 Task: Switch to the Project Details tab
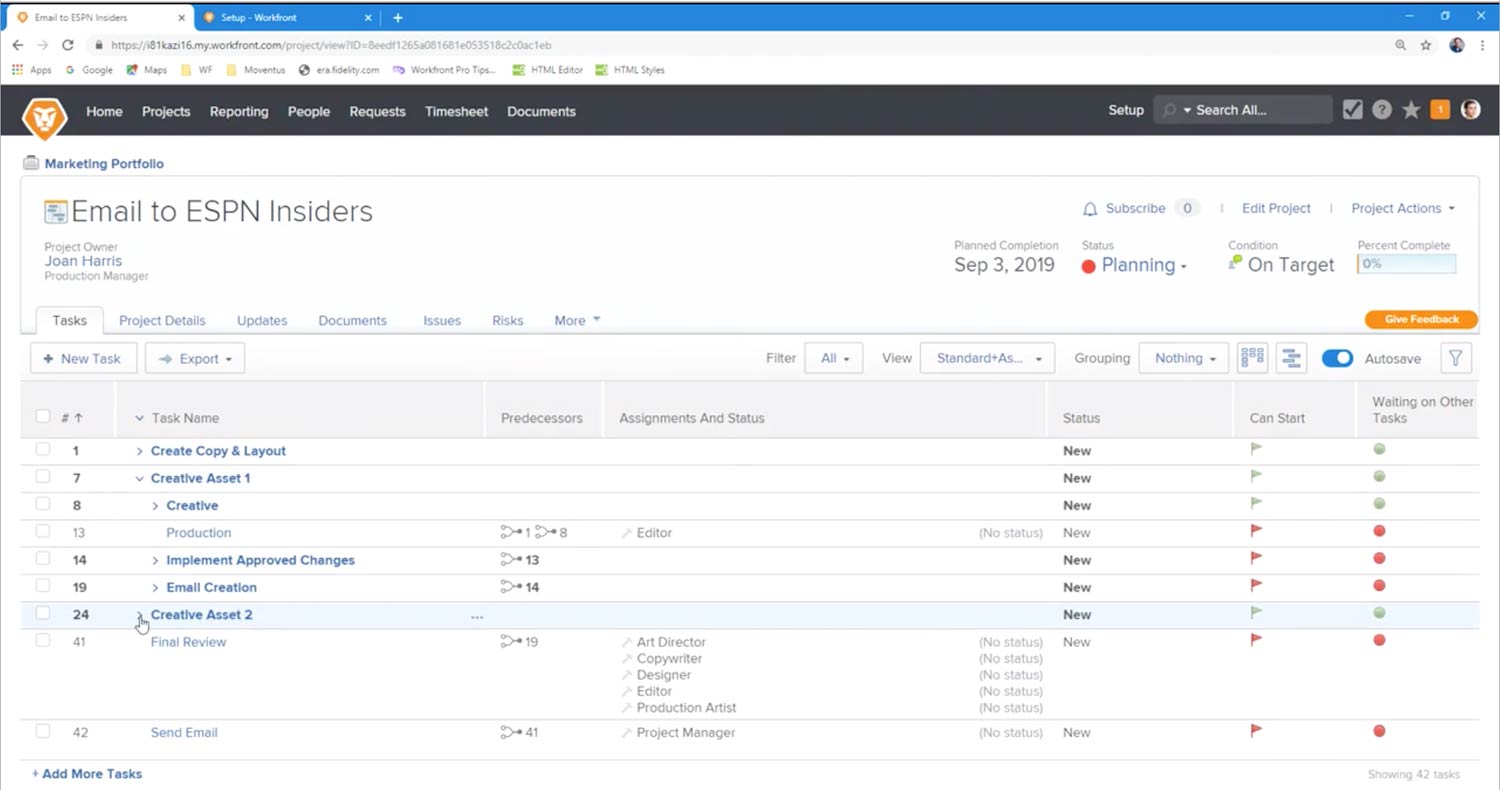click(162, 320)
